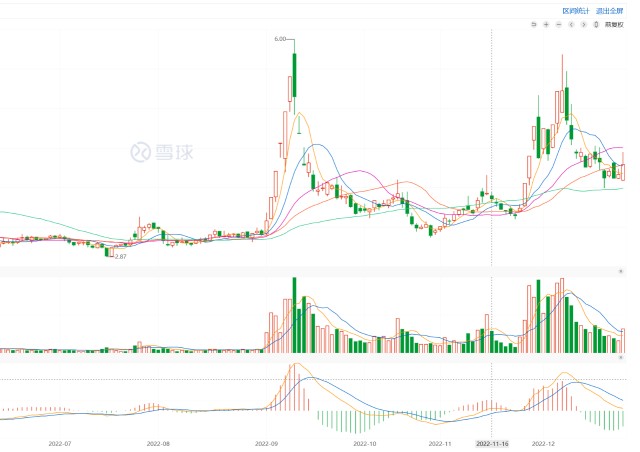Click 退出全屏 to exit fullscreen
The height and width of the screenshot is (452, 640).
point(610,11)
